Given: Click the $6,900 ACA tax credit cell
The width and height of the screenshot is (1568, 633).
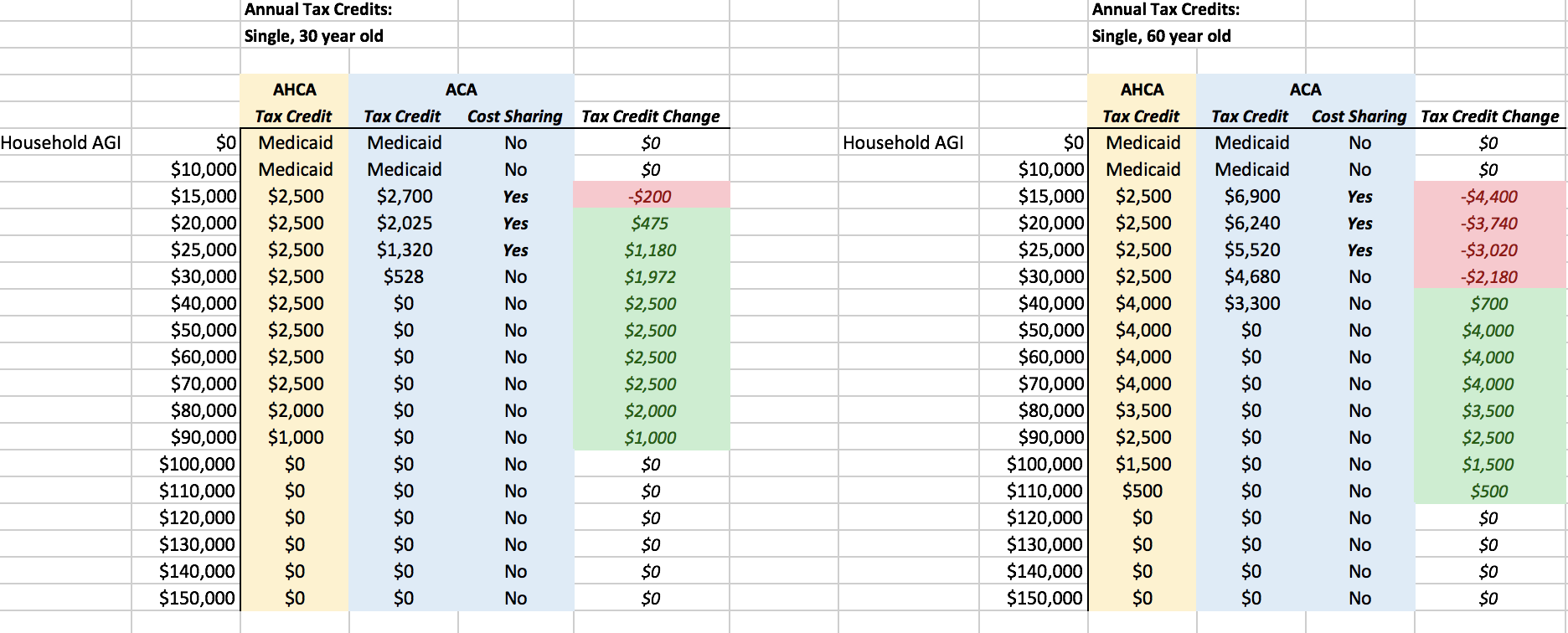Looking at the screenshot, I should (x=1252, y=197).
